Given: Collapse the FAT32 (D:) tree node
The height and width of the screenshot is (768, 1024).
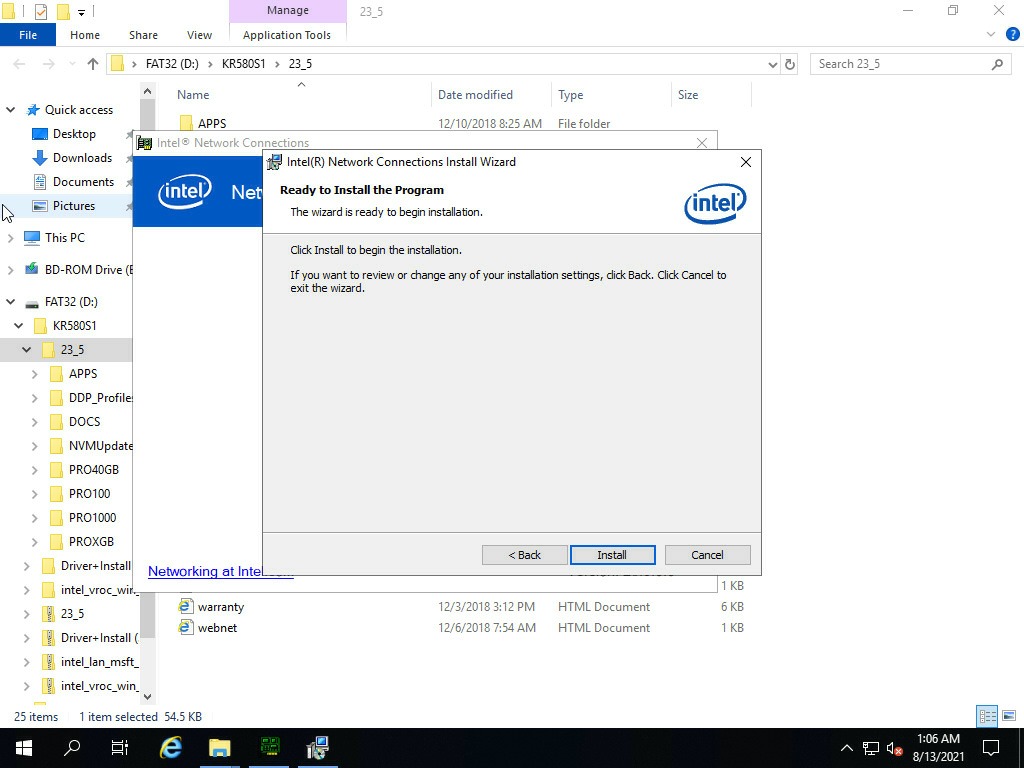Looking at the screenshot, I should 10,302.
